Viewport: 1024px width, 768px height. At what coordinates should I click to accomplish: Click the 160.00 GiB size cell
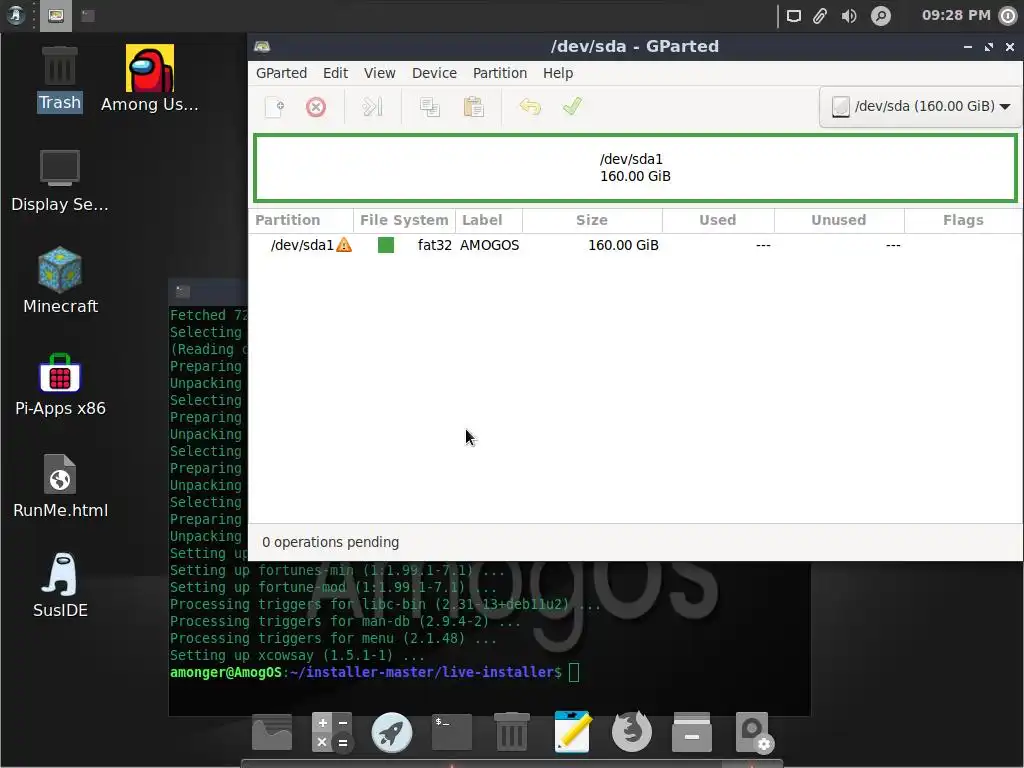coord(623,246)
